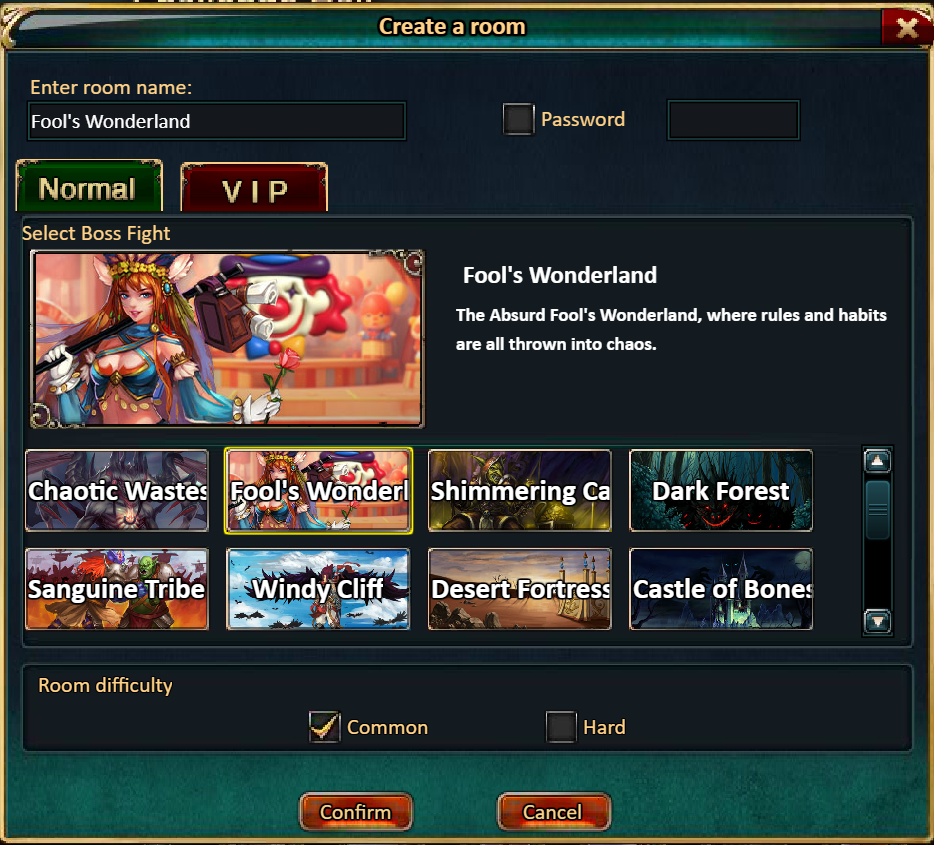Image resolution: width=934 pixels, height=845 pixels.
Task: Pick the Dark Forest boss fight
Action: (721, 491)
